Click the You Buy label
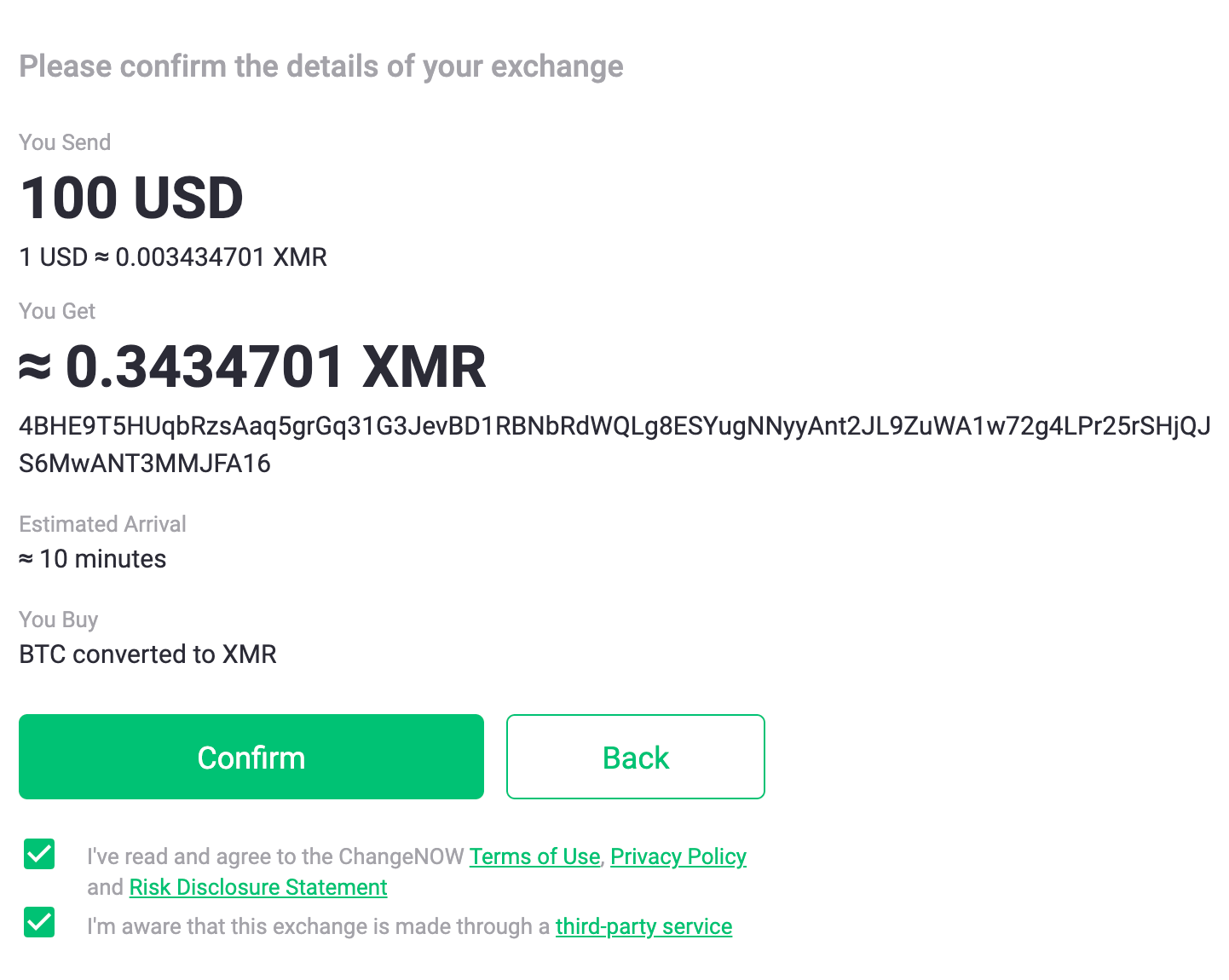 (58, 620)
